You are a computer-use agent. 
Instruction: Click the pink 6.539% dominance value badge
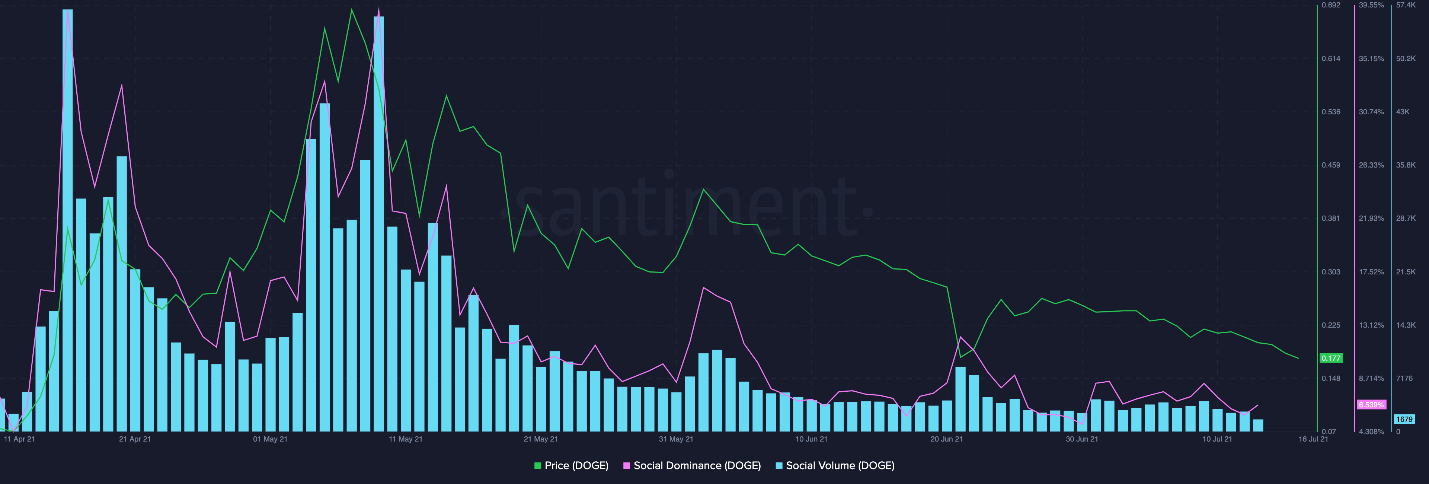point(1370,404)
